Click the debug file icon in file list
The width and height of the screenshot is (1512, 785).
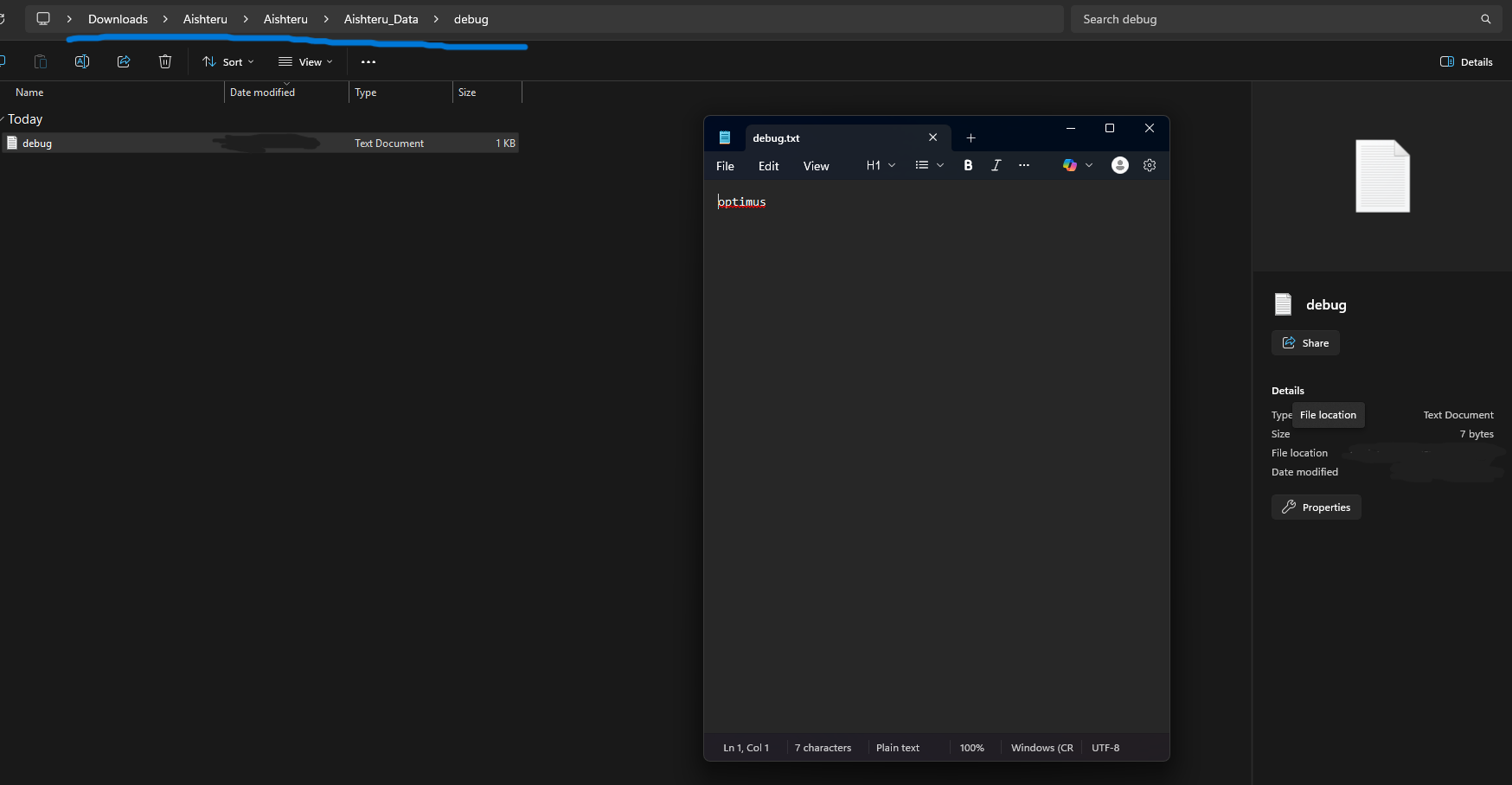tap(12, 143)
